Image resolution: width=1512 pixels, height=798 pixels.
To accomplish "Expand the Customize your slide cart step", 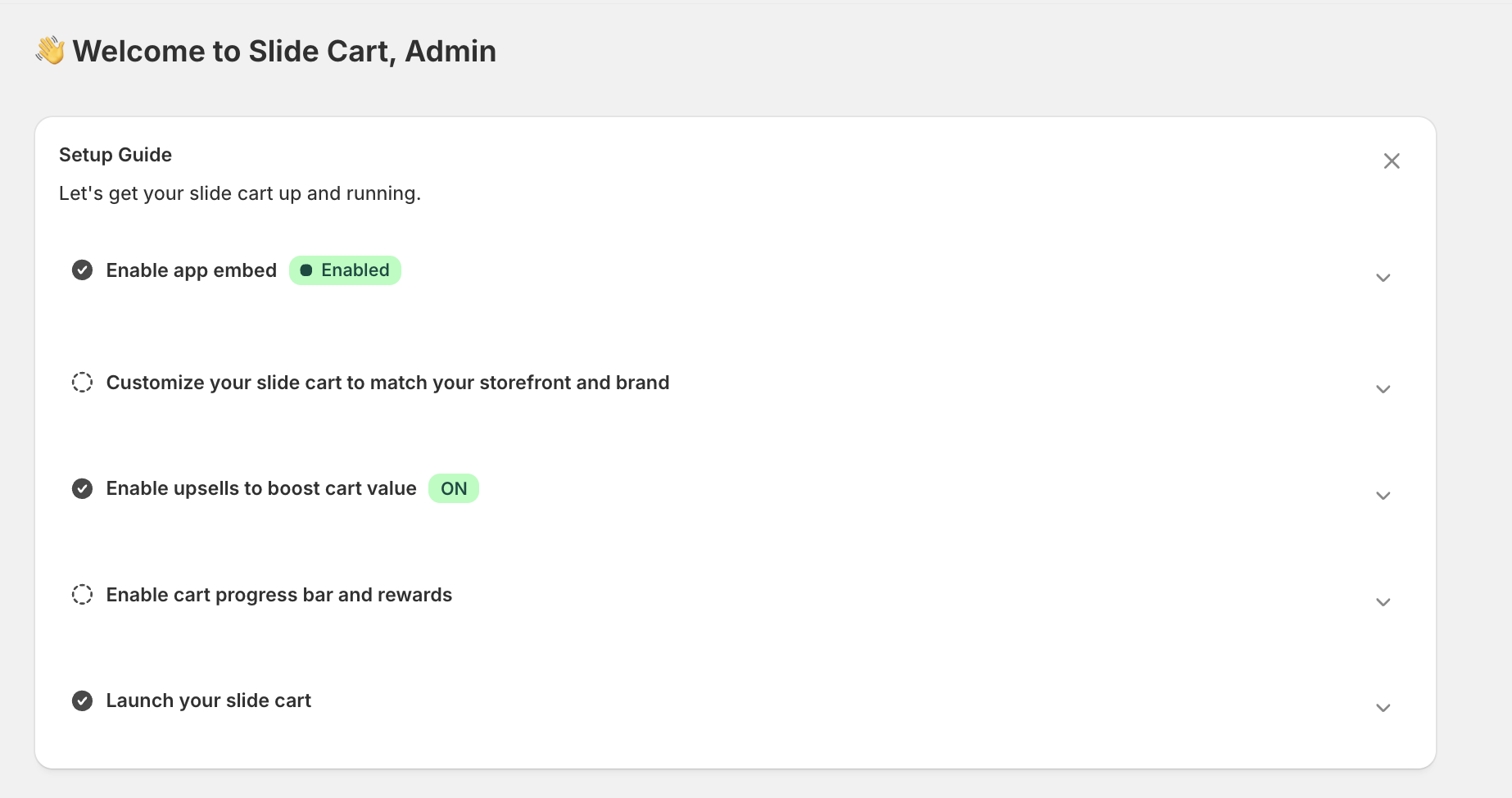I will (x=1383, y=389).
